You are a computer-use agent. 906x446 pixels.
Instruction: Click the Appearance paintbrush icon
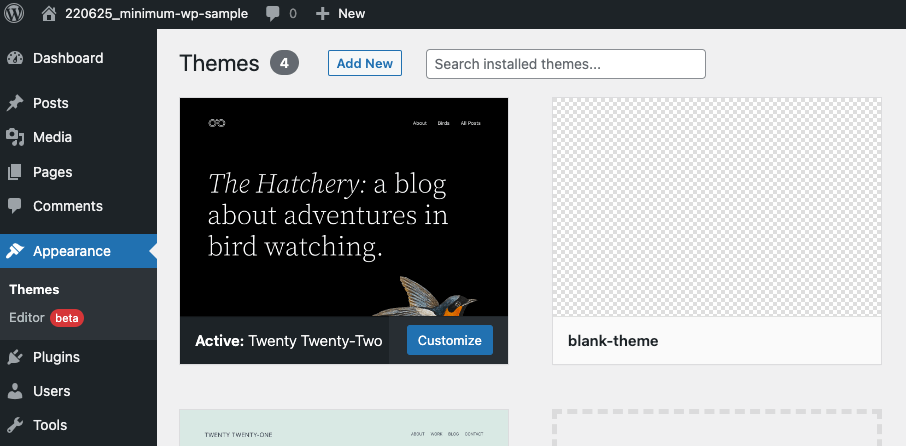[x=15, y=251]
